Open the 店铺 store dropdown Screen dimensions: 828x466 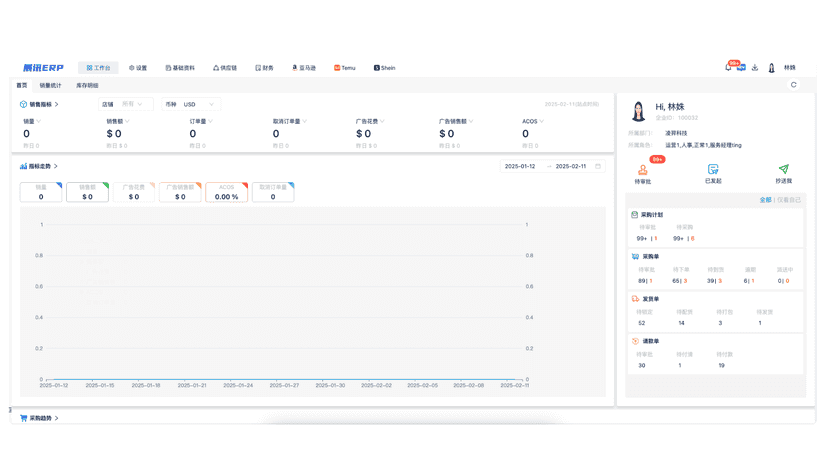pos(126,105)
